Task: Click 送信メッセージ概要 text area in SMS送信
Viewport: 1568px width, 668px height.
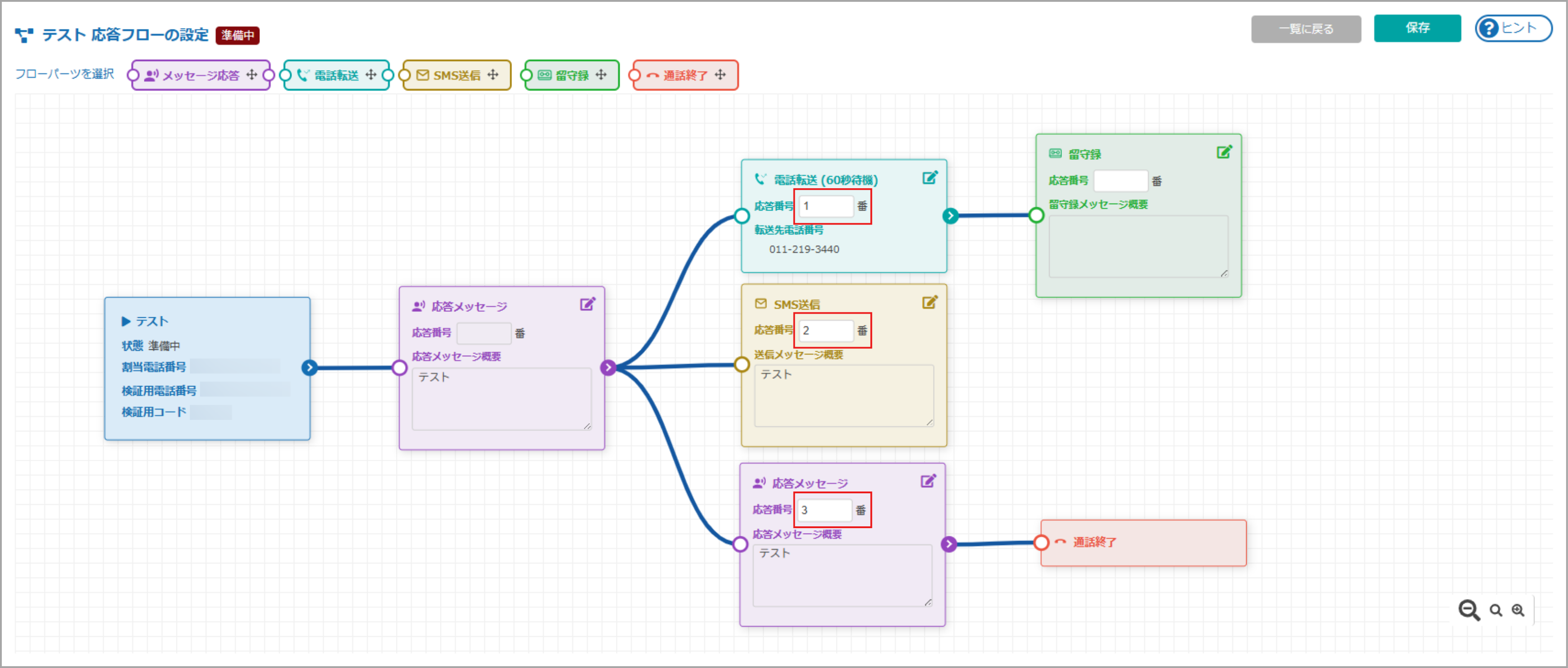Action: 844,396
